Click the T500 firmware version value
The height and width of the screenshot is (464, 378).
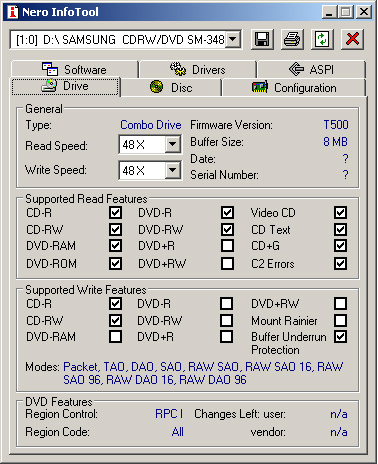tap(336, 125)
